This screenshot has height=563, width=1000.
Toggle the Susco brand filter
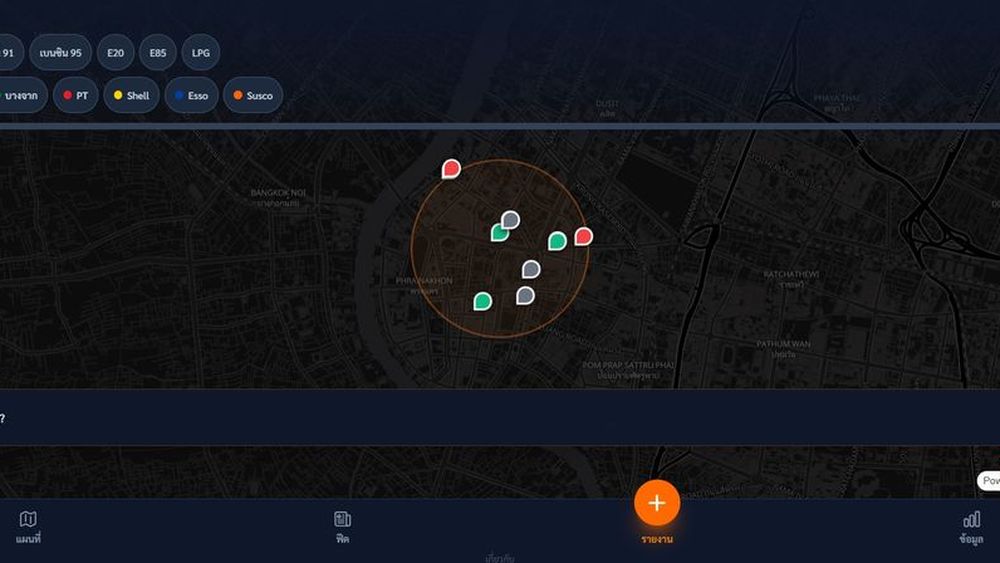click(253, 95)
